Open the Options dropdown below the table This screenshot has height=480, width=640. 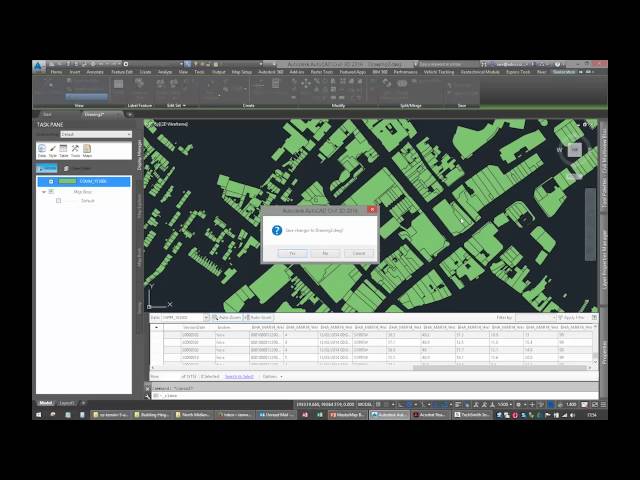click(x=273, y=376)
